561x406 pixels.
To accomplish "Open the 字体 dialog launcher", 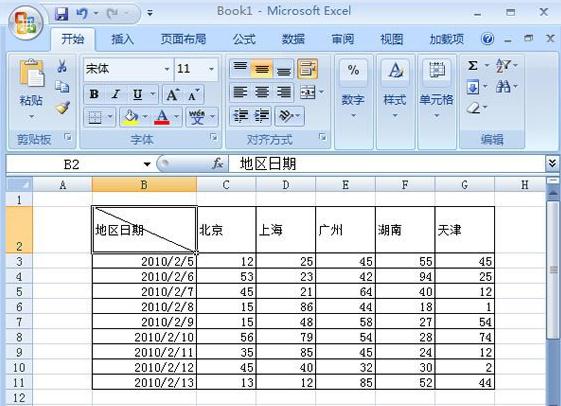I will [214, 137].
